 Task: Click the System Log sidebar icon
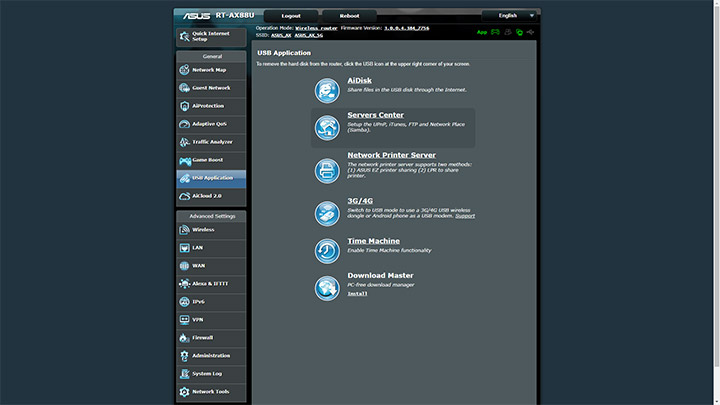(184, 374)
